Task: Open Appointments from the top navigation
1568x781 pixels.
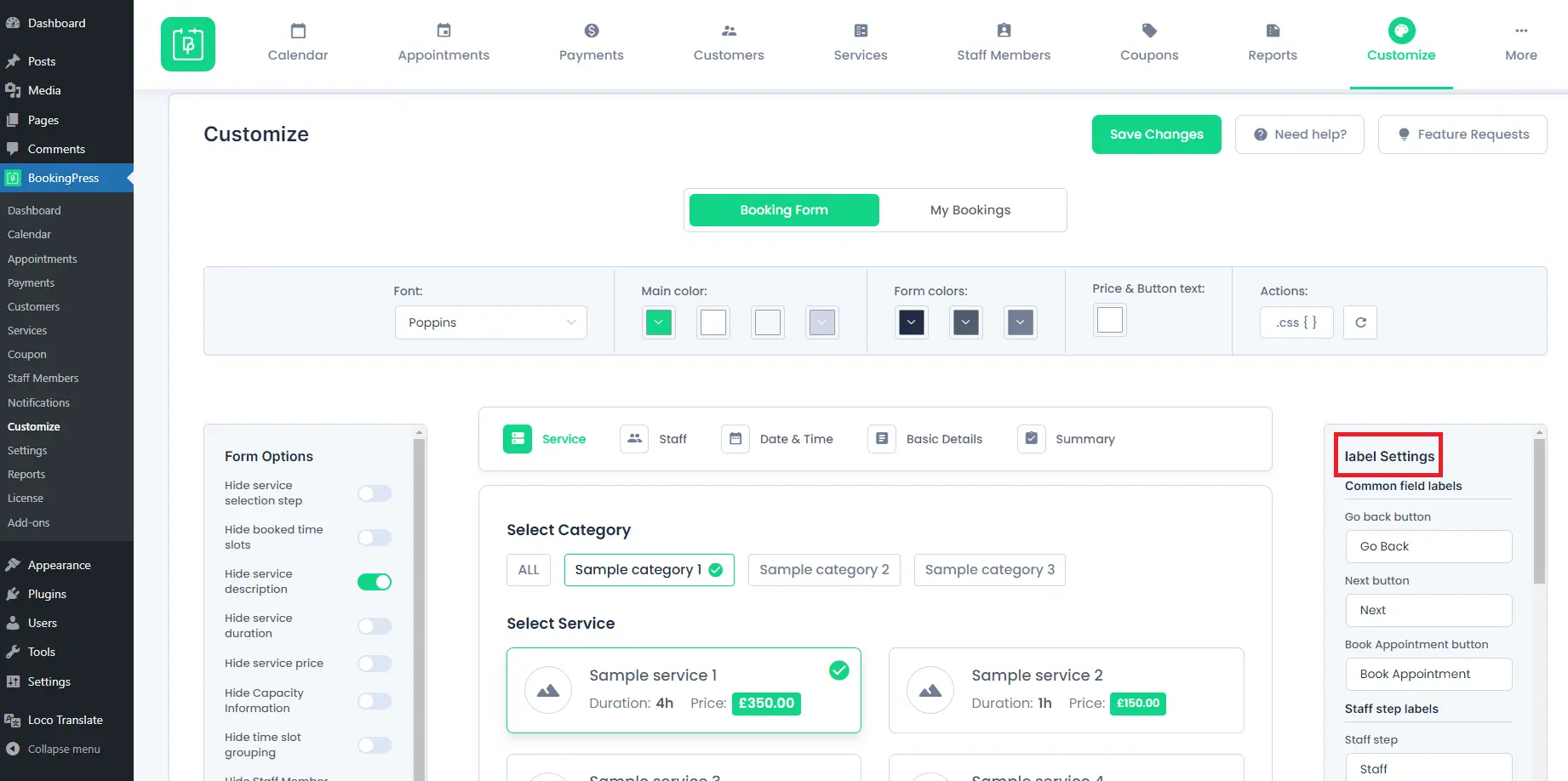Action: 444,43
